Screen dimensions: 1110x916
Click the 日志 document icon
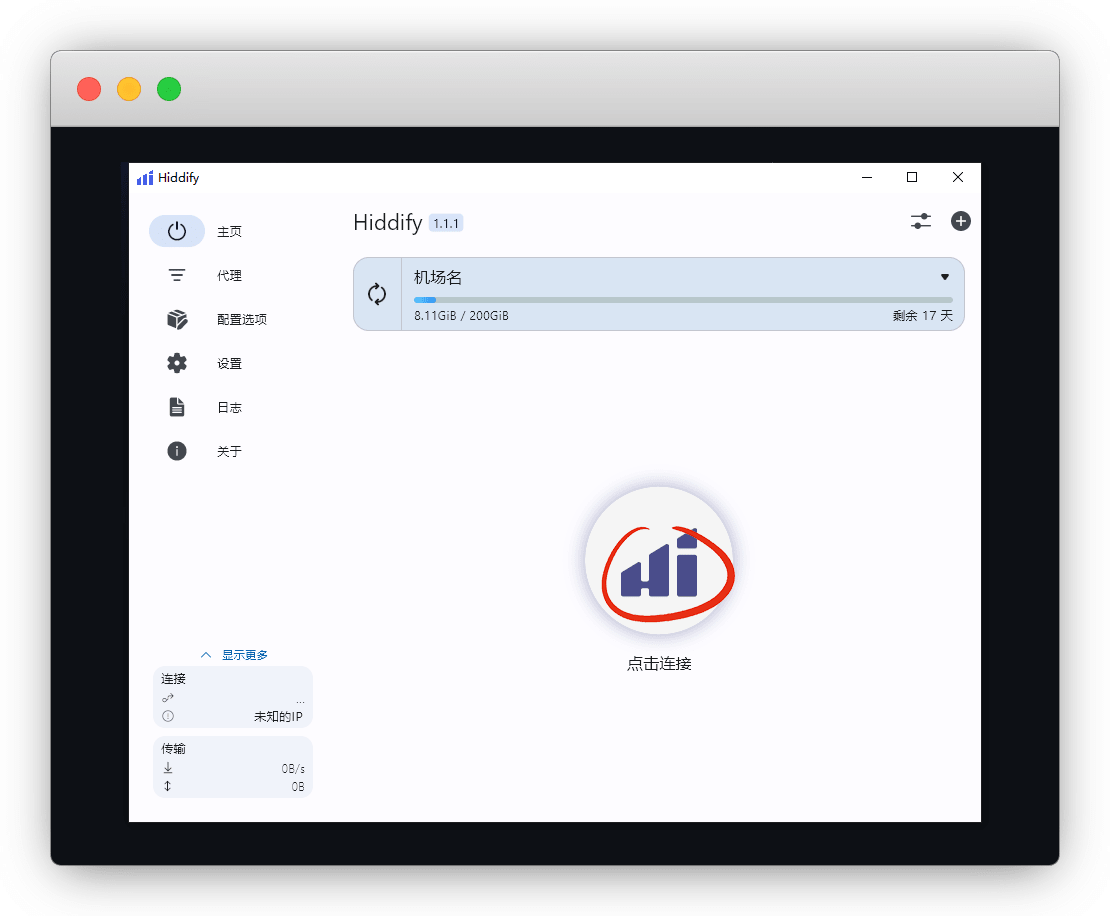(177, 407)
